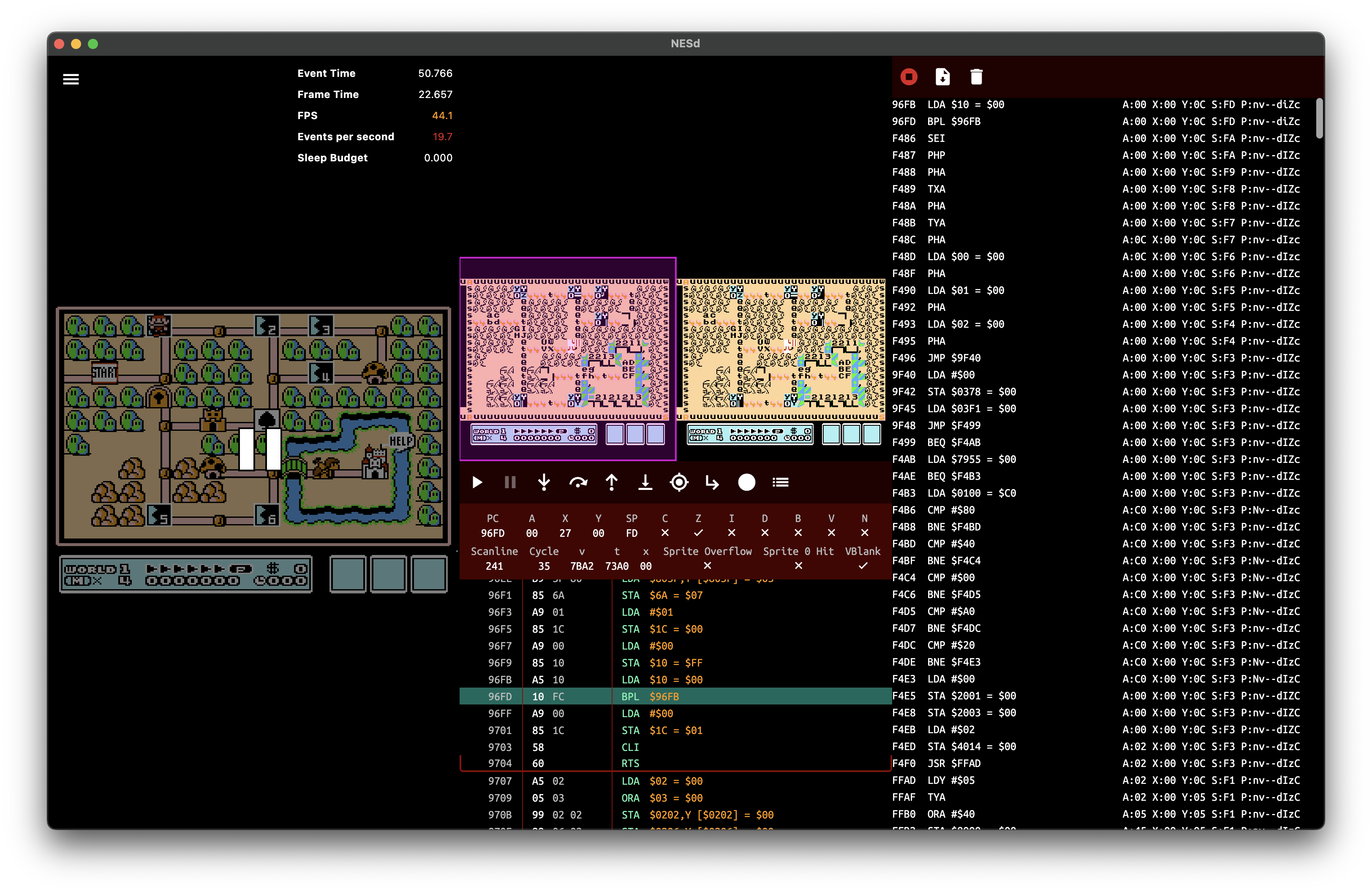Toggle the N negative flag
Screen dimensions: 1372x892
coord(865,533)
